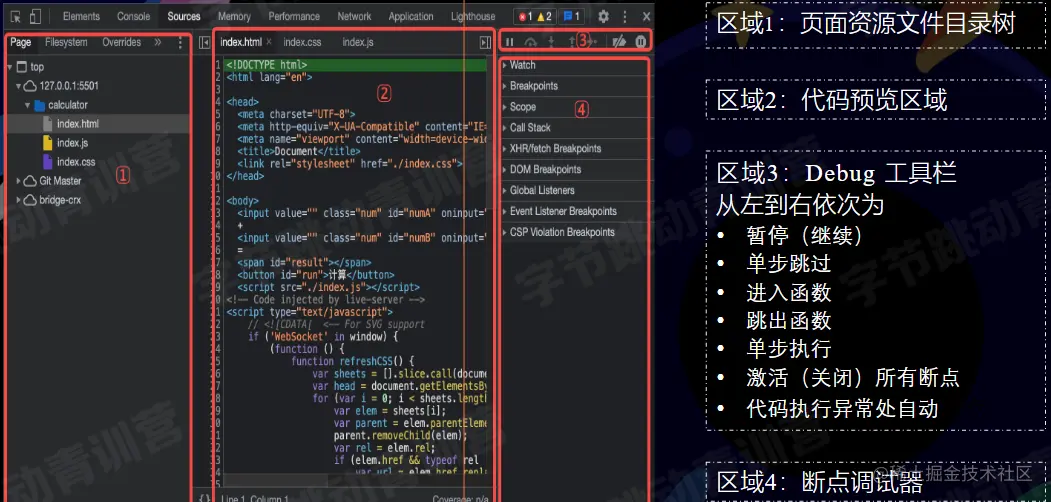The width and height of the screenshot is (1051, 502).
Task: Click the cloud icon next to 127.0.0.1:5501
Action: click(29, 86)
